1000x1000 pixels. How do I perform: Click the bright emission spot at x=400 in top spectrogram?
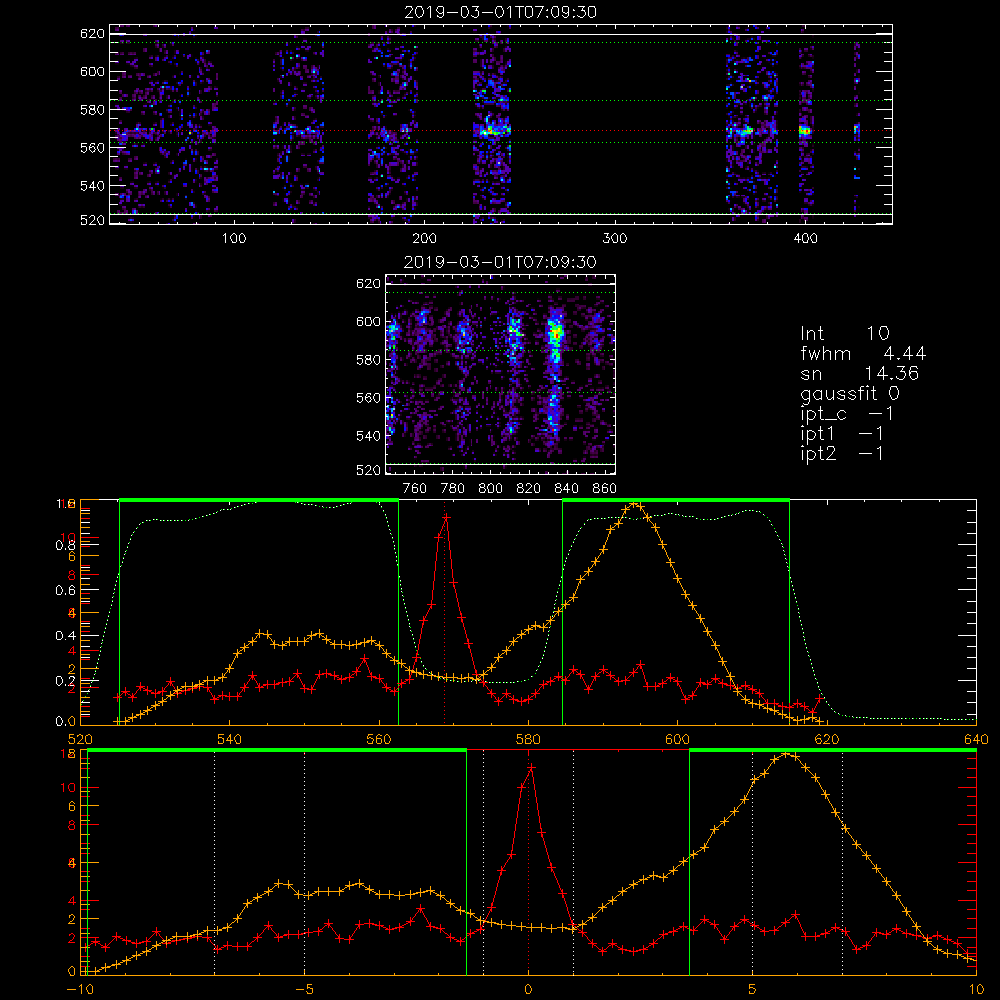coord(805,131)
